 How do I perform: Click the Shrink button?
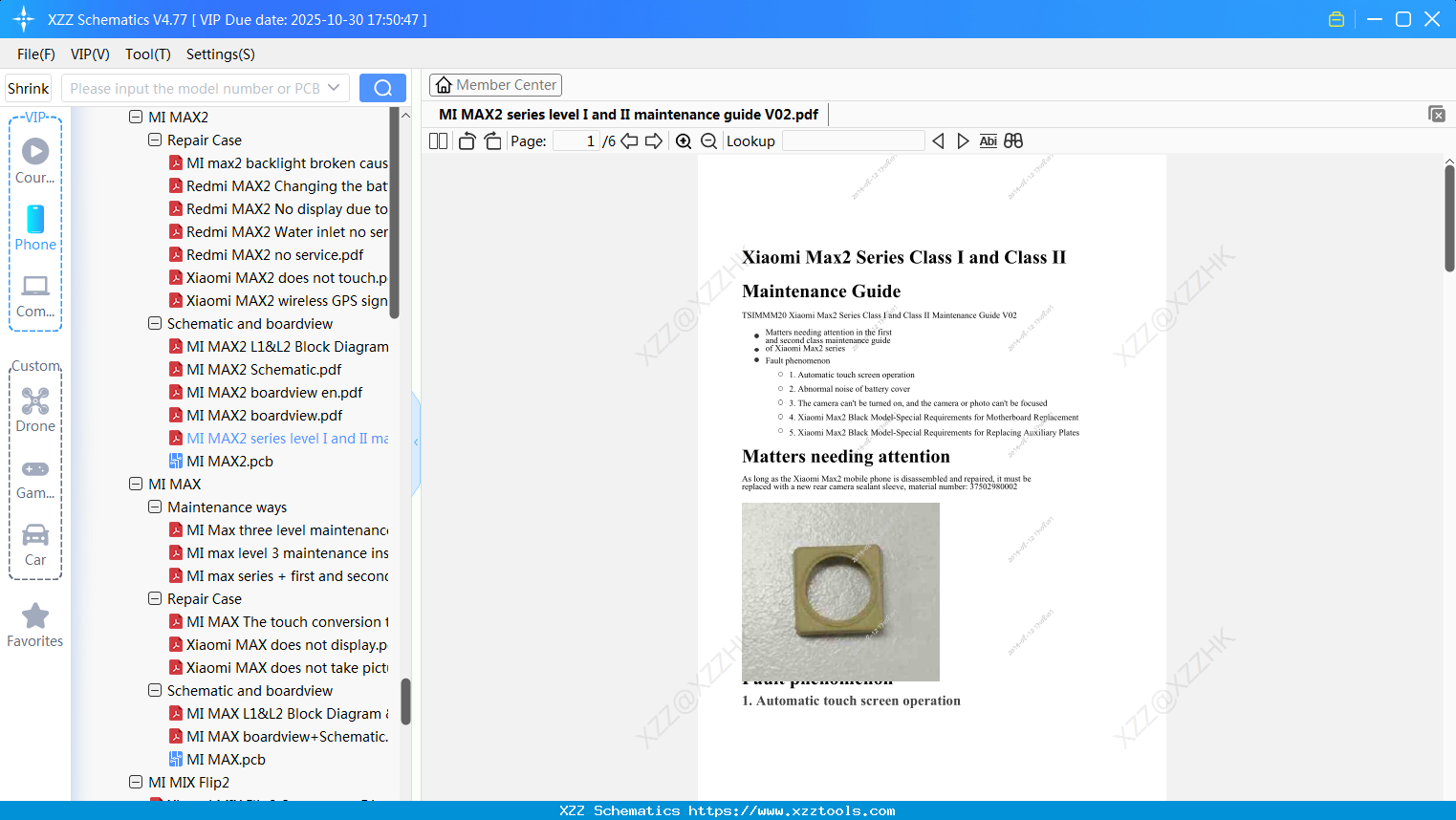point(29,88)
